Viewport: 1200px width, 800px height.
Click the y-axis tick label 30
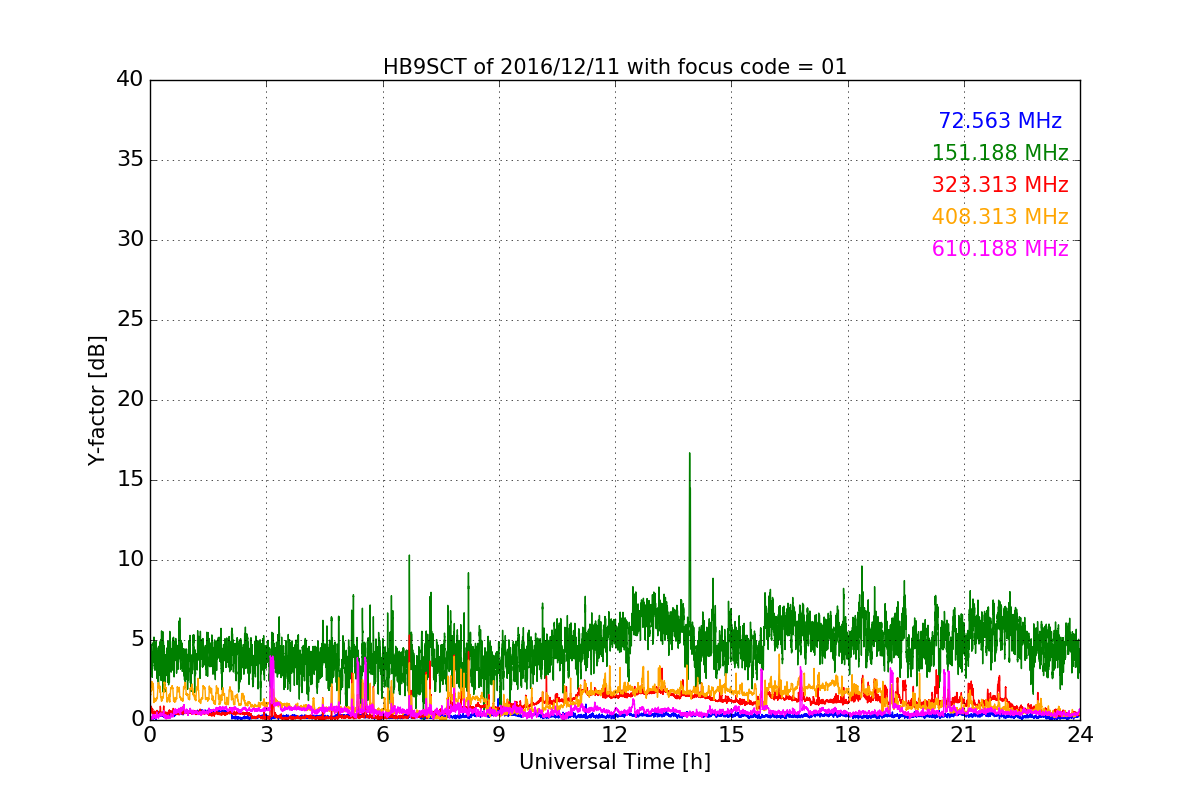pos(130,239)
